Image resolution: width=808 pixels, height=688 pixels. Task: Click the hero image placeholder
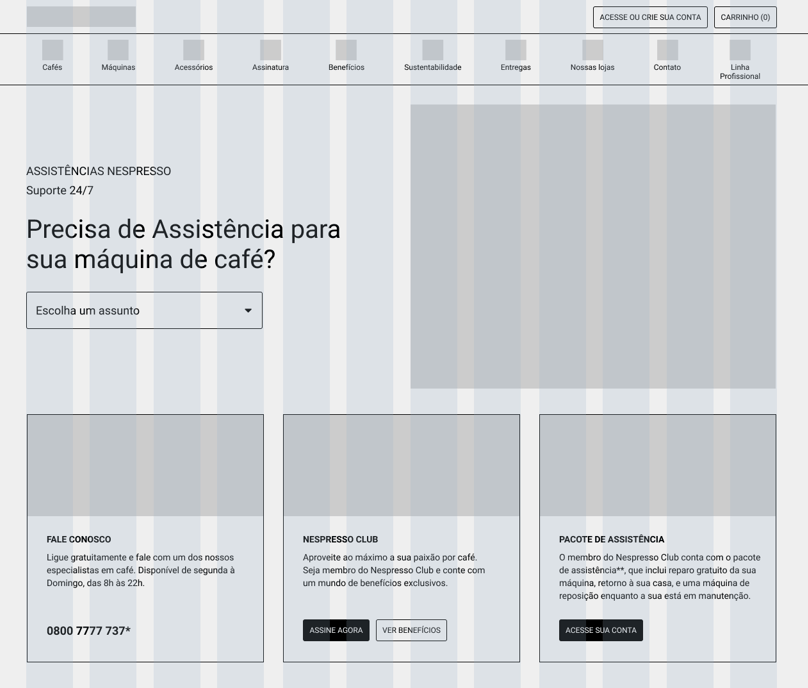(x=593, y=246)
